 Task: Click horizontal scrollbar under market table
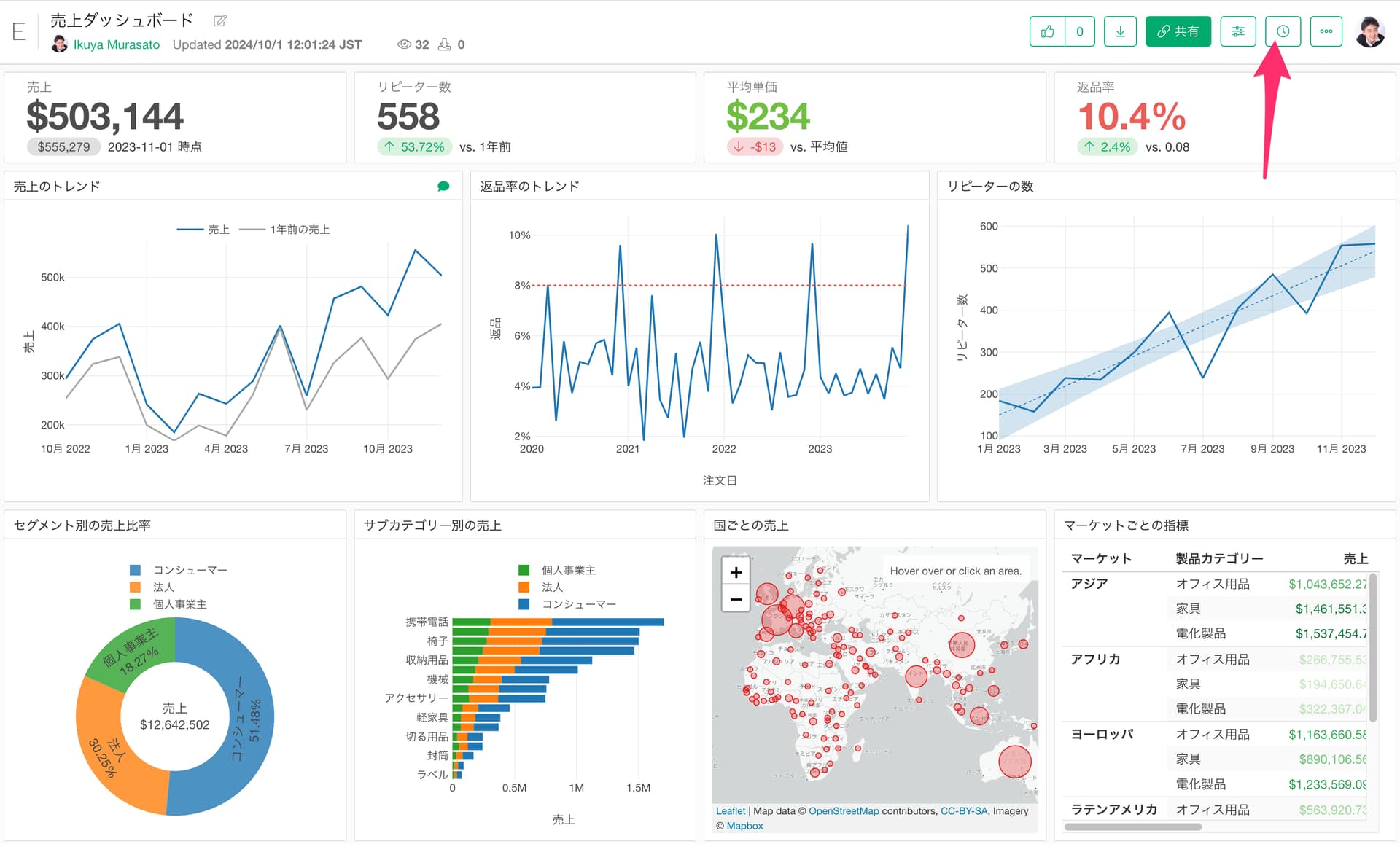(x=1133, y=827)
